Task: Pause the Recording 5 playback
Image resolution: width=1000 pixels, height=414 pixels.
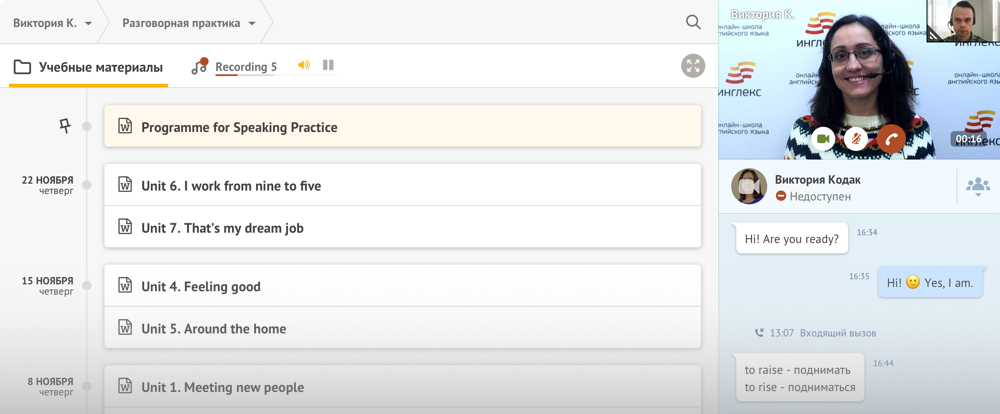Action: [328, 65]
